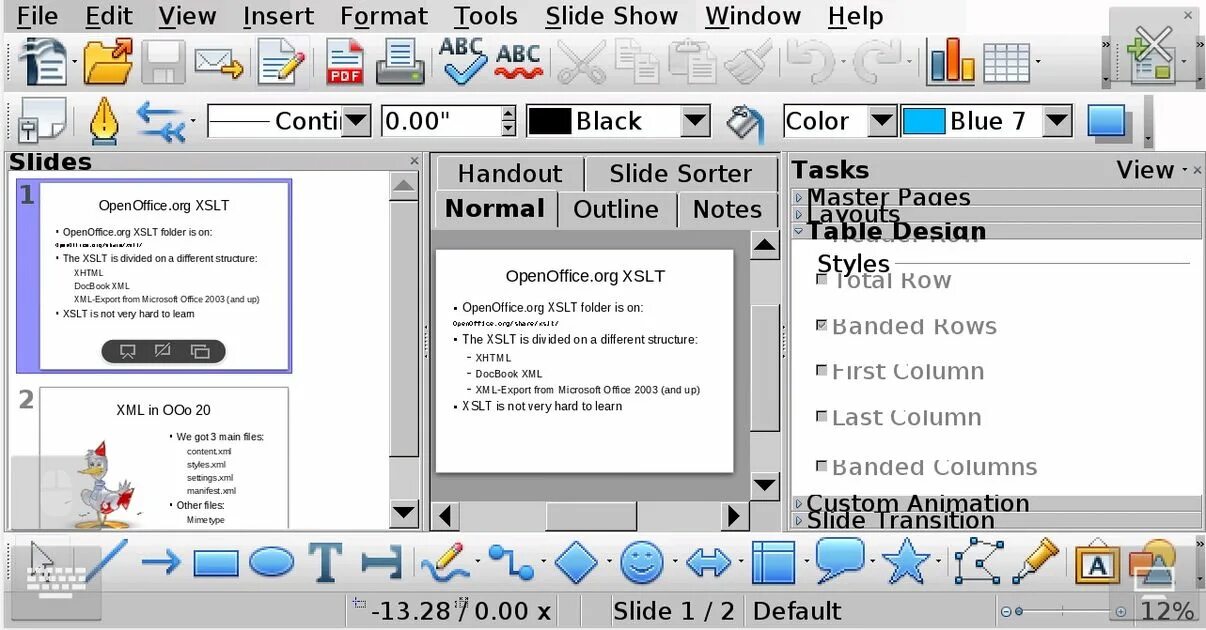The height and width of the screenshot is (630, 1206).
Task: Select the Callouts speech bubble tool
Action: coord(839,560)
